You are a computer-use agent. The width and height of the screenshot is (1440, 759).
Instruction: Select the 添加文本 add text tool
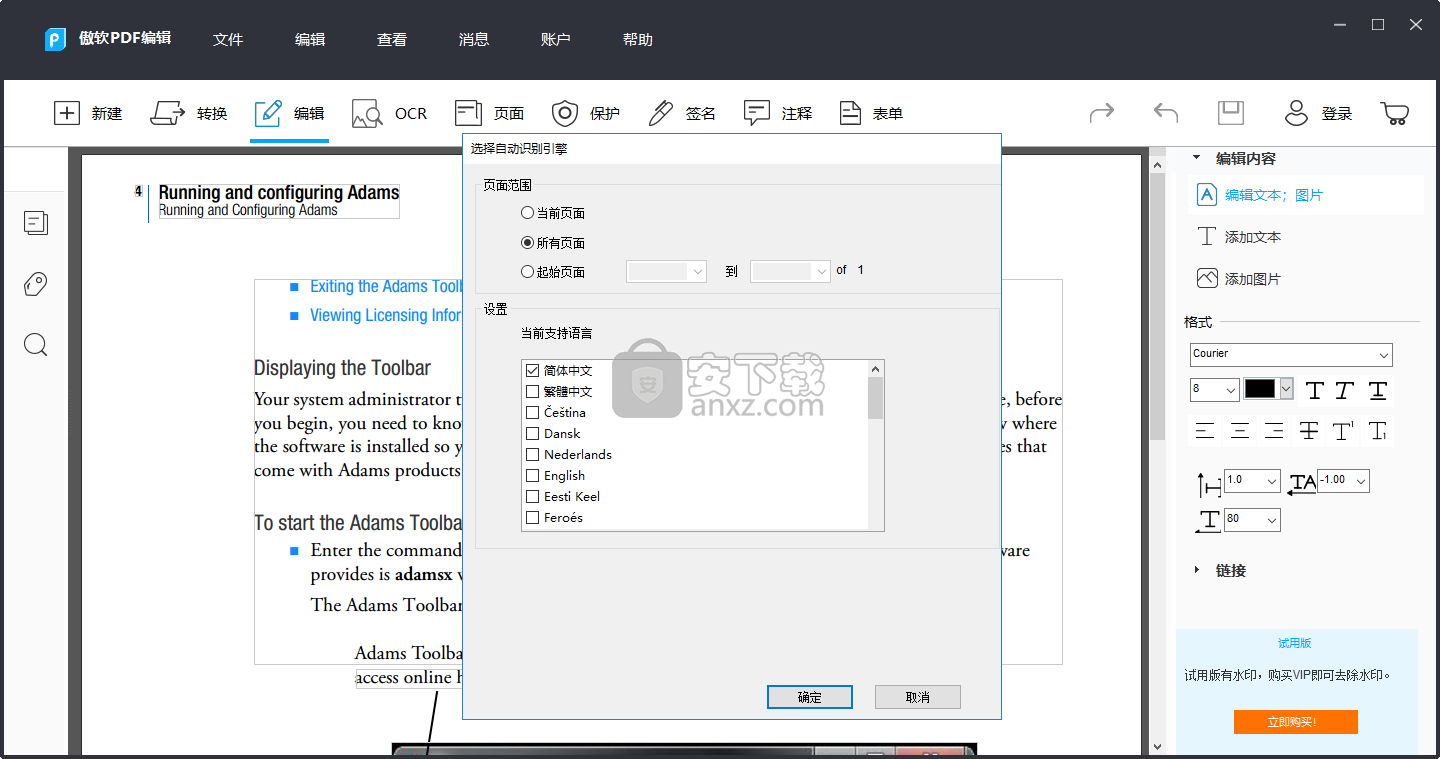point(1240,237)
